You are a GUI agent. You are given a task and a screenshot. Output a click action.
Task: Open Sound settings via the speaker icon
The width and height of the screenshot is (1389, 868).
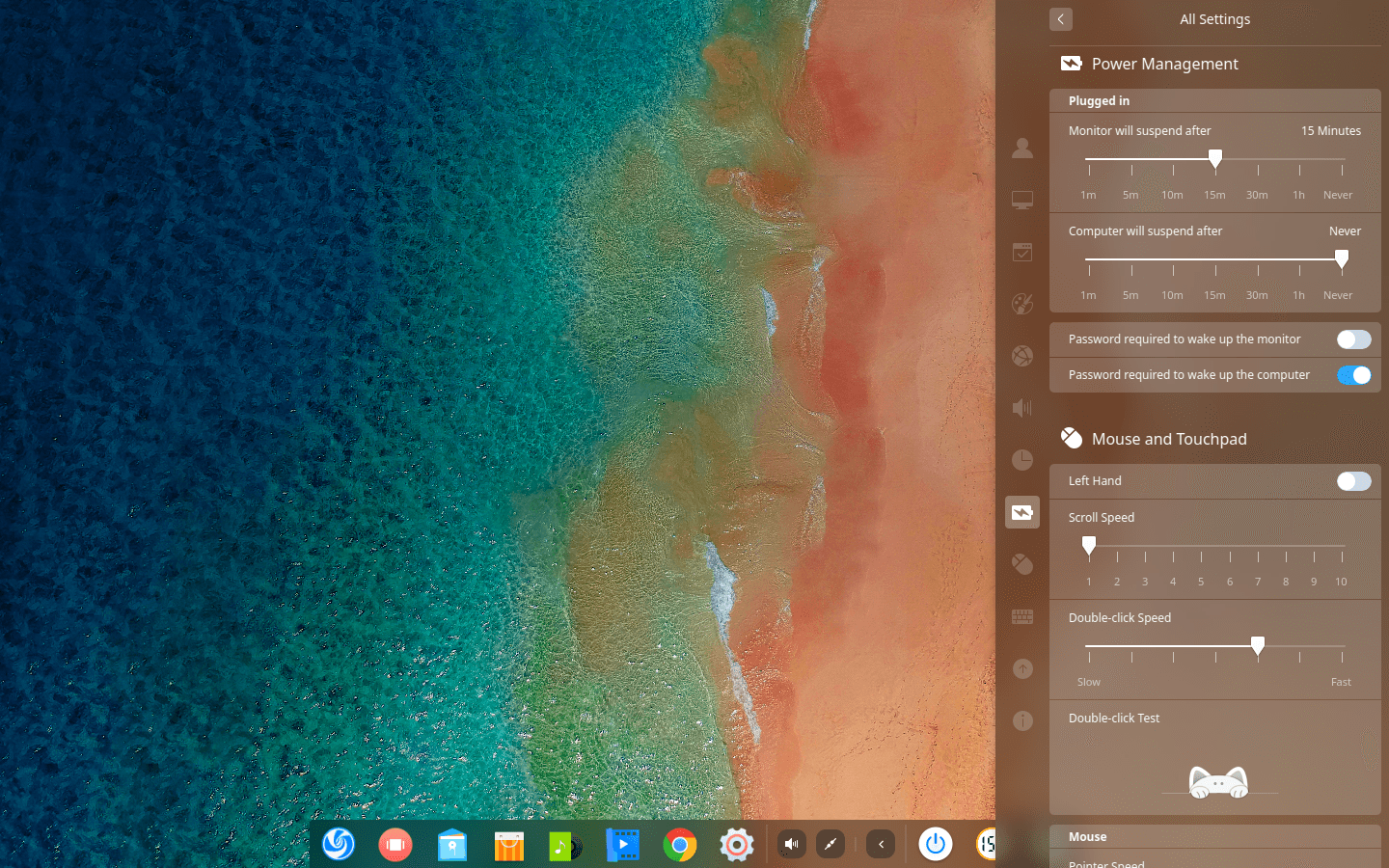click(1021, 408)
